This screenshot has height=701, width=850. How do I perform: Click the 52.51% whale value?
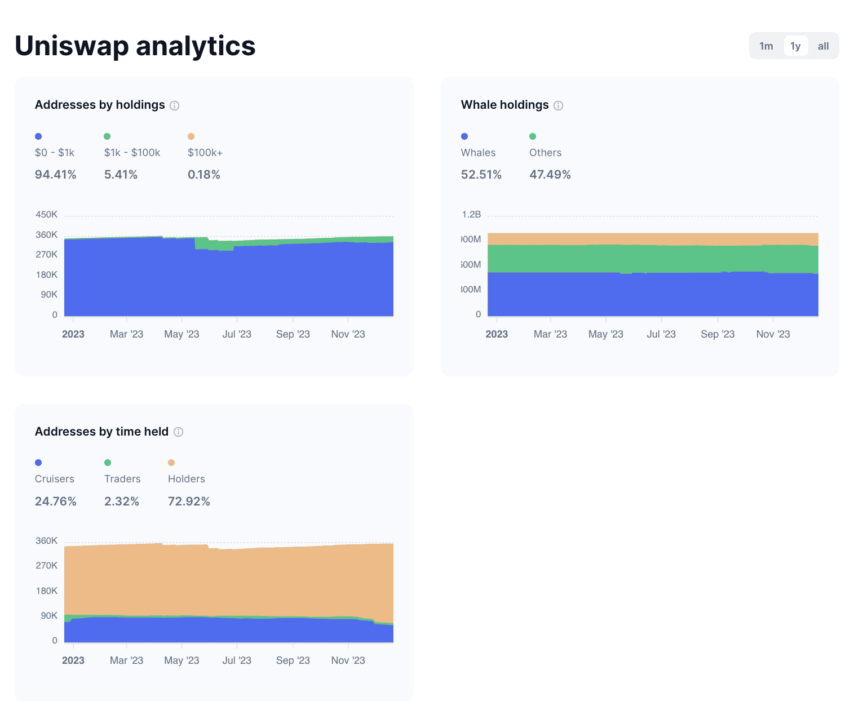pos(481,175)
